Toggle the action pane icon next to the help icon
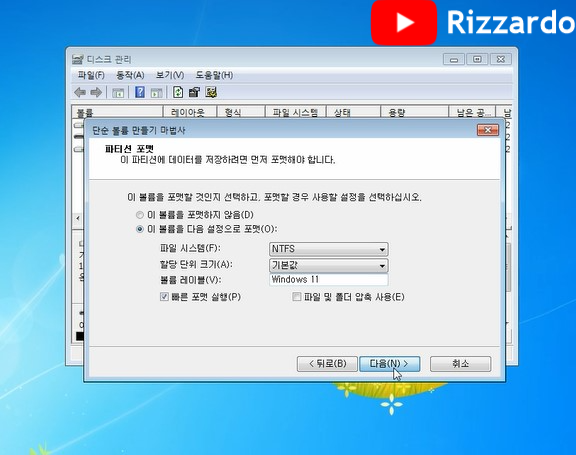This screenshot has width=576, height=455. coord(156,93)
